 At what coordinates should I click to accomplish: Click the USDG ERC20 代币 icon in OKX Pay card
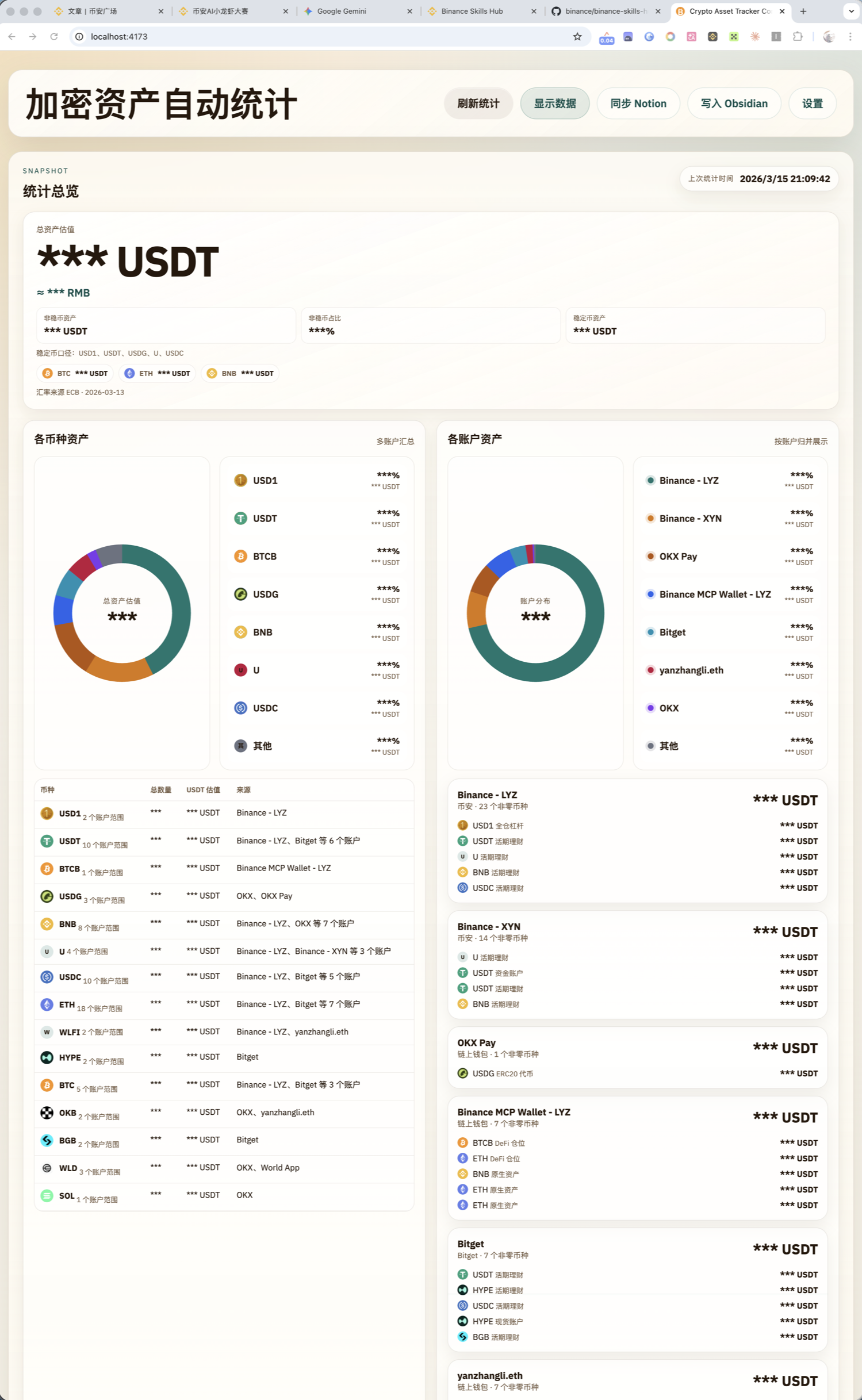click(x=463, y=1073)
